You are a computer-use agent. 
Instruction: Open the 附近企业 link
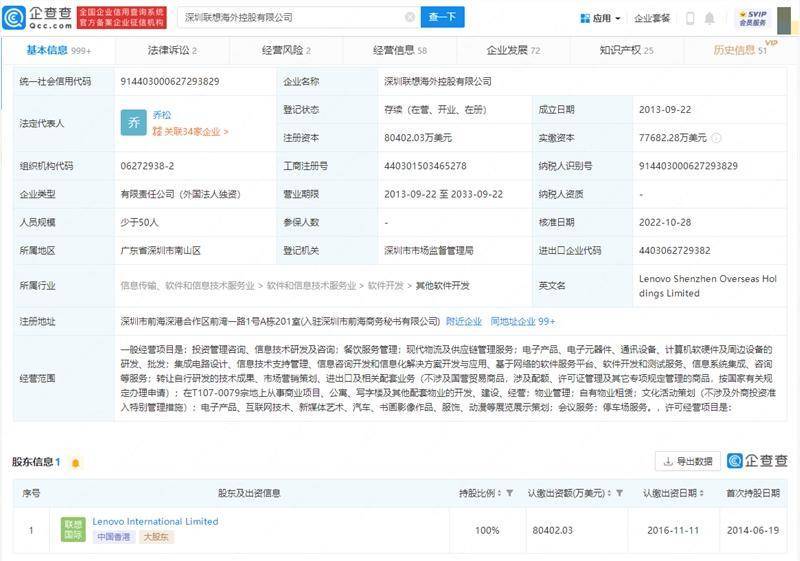(463, 321)
